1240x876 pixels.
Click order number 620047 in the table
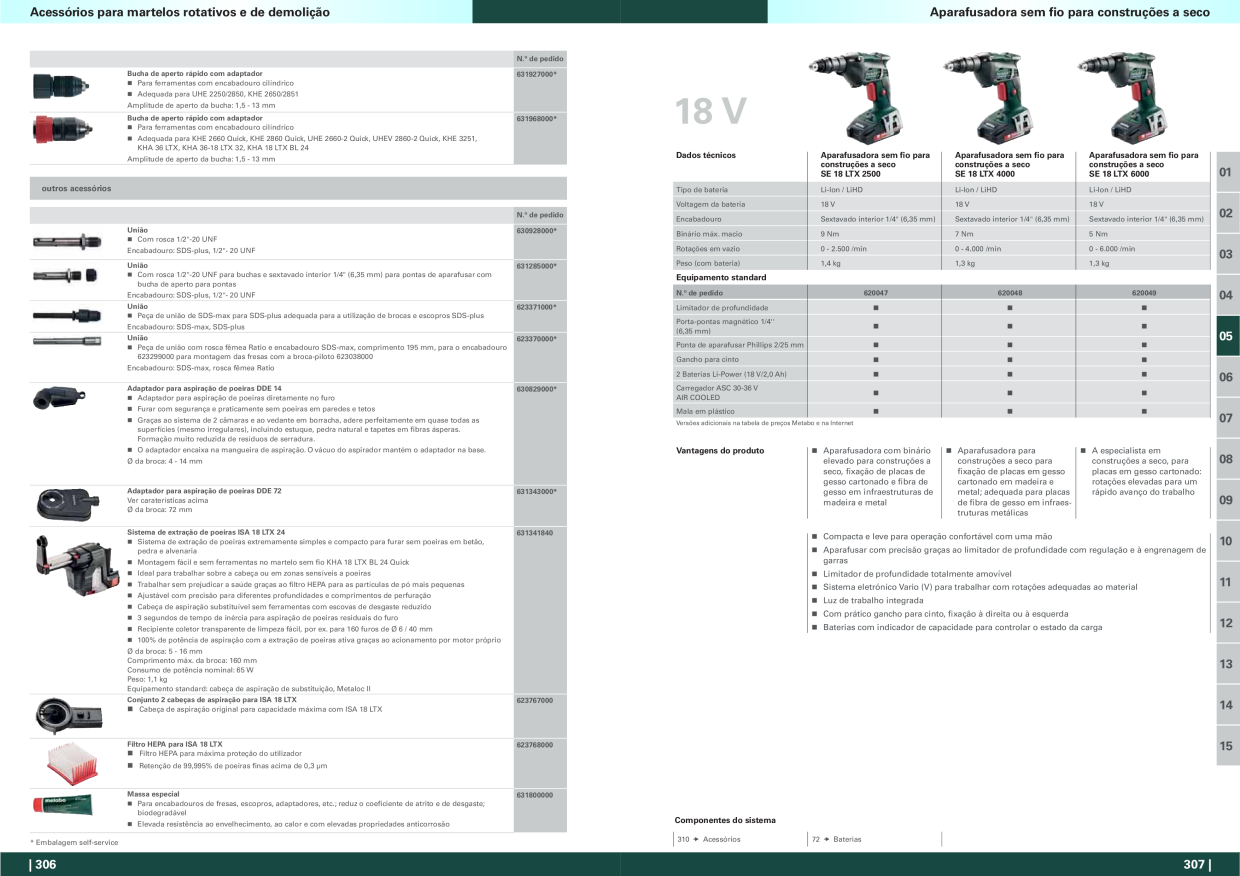coord(875,293)
